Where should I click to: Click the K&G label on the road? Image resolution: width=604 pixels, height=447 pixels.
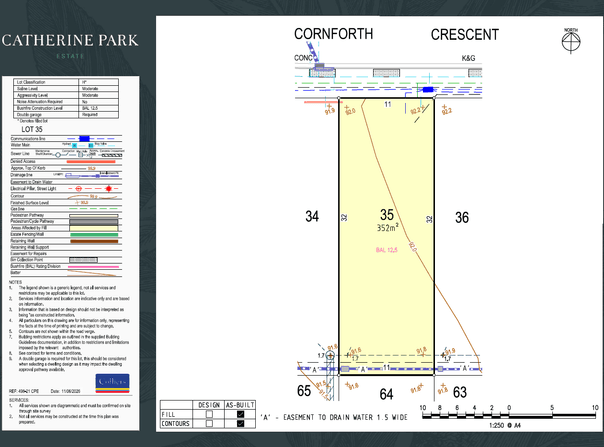tap(468, 58)
